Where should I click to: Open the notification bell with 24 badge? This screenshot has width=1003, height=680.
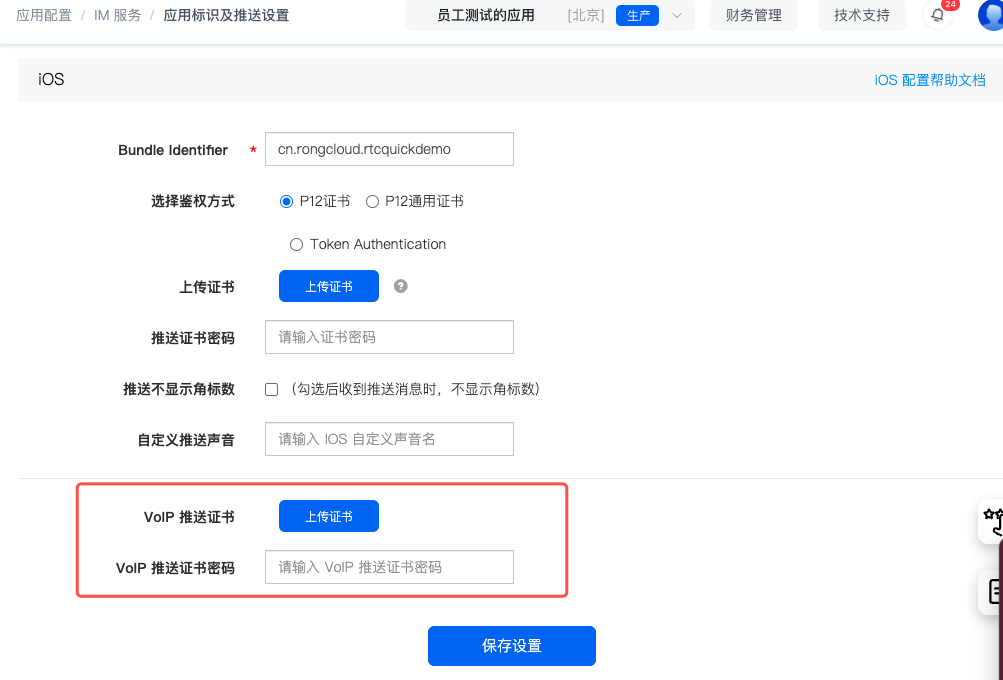point(937,15)
